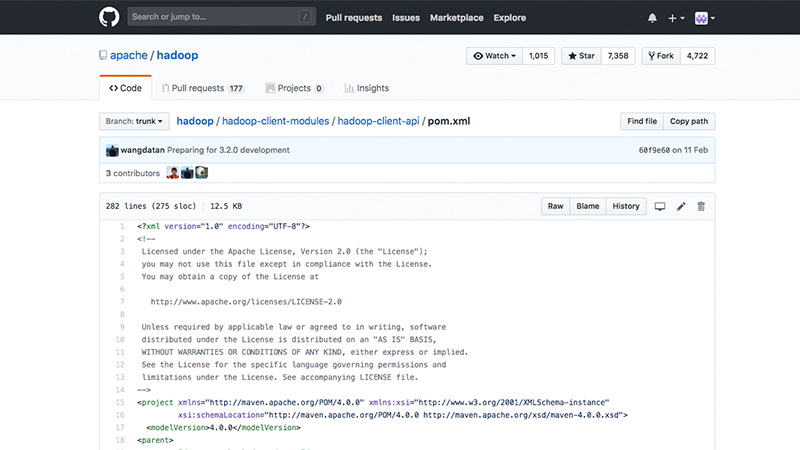View the 7,358 stargazers count
Image resolution: width=800 pixels, height=450 pixels.
point(618,56)
